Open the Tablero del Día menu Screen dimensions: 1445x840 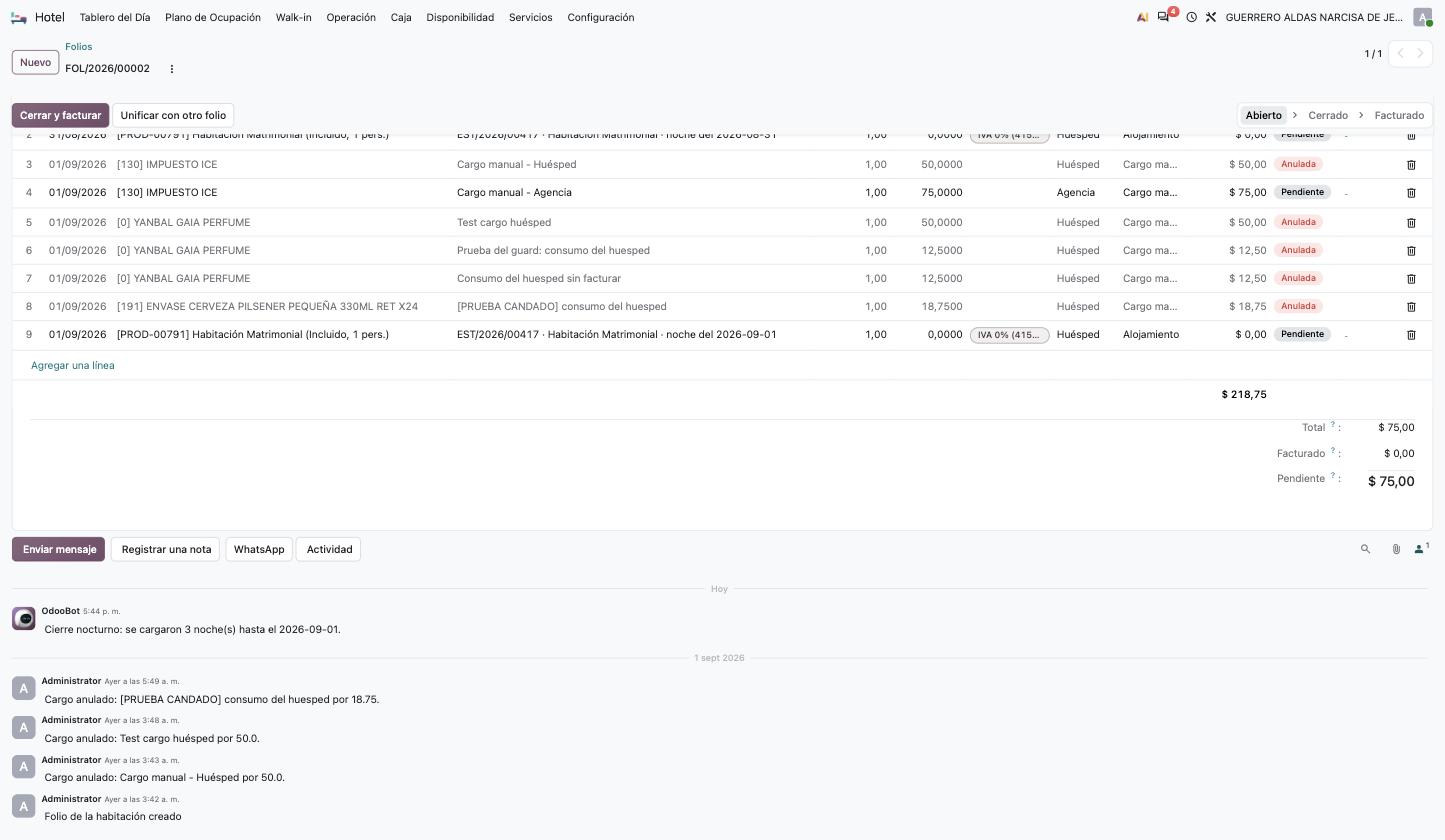[115, 17]
